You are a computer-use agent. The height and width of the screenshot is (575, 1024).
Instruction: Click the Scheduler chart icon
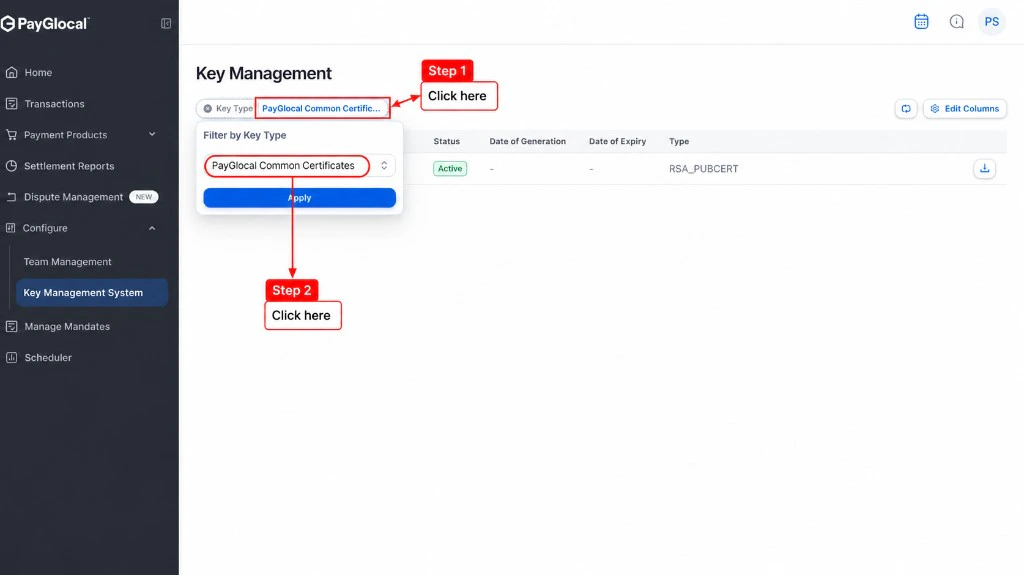click(11, 357)
